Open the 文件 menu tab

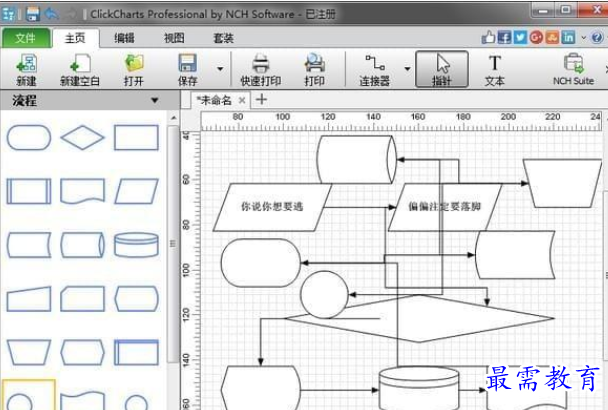26,38
